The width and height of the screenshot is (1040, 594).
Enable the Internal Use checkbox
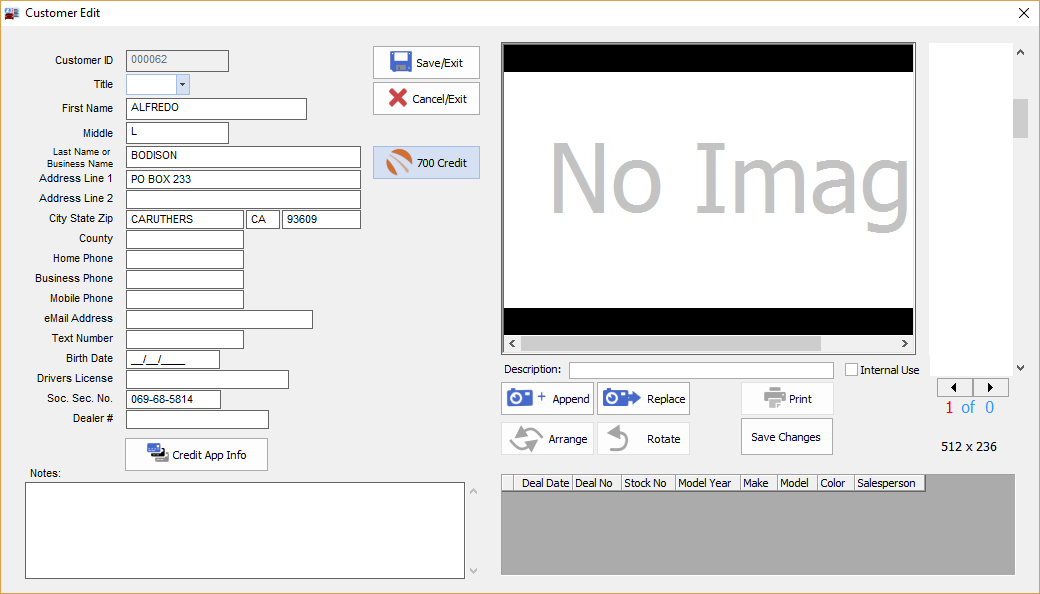(852, 370)
